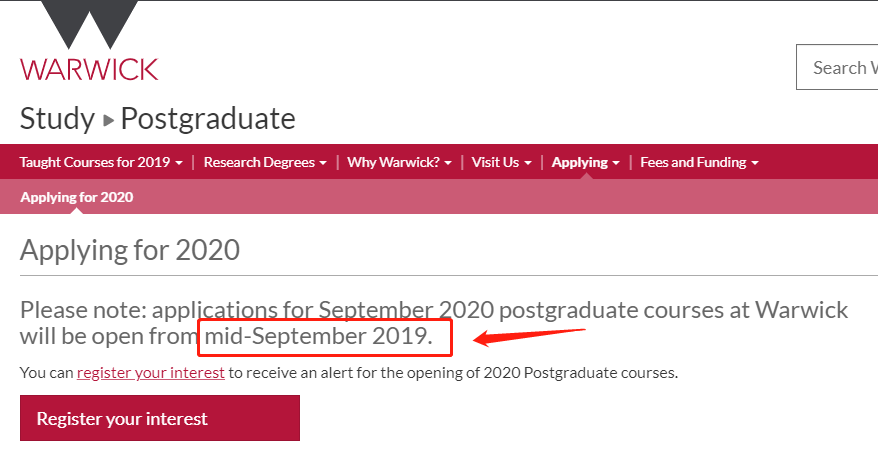878x463 pixels.
Task: Open the Research Degrees menu
Action: [259, 162]
